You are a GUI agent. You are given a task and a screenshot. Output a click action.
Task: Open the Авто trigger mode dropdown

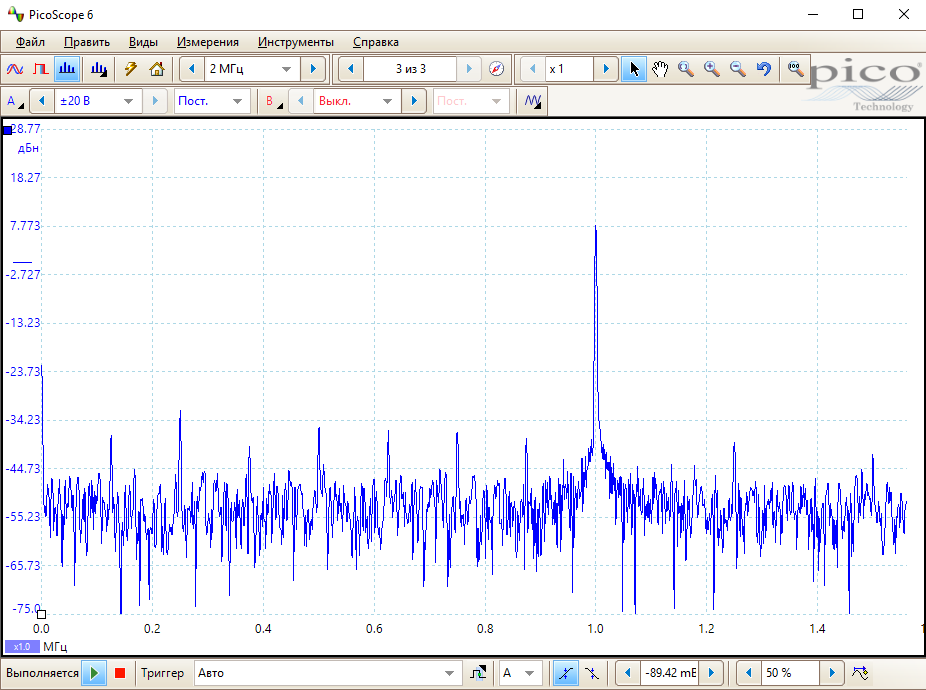[449, 673]
